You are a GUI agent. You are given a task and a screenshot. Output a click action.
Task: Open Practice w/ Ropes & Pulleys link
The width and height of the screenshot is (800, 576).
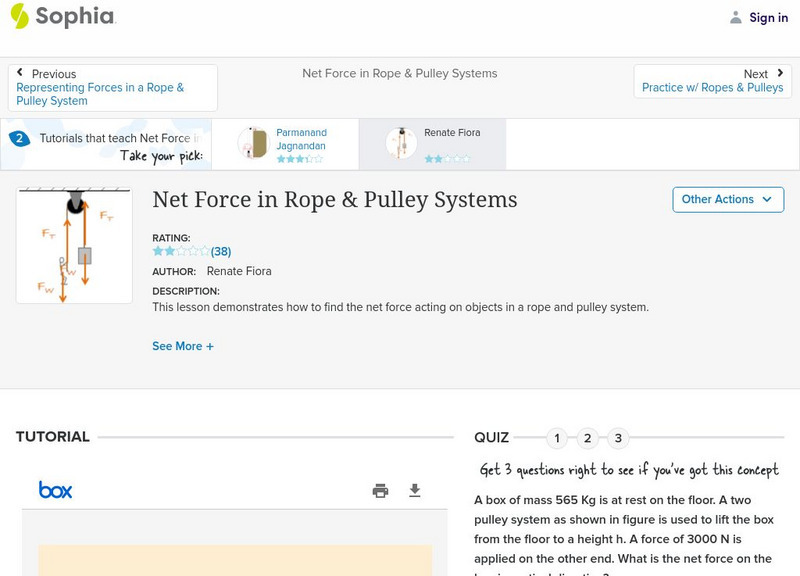click(x=712, y=88)
